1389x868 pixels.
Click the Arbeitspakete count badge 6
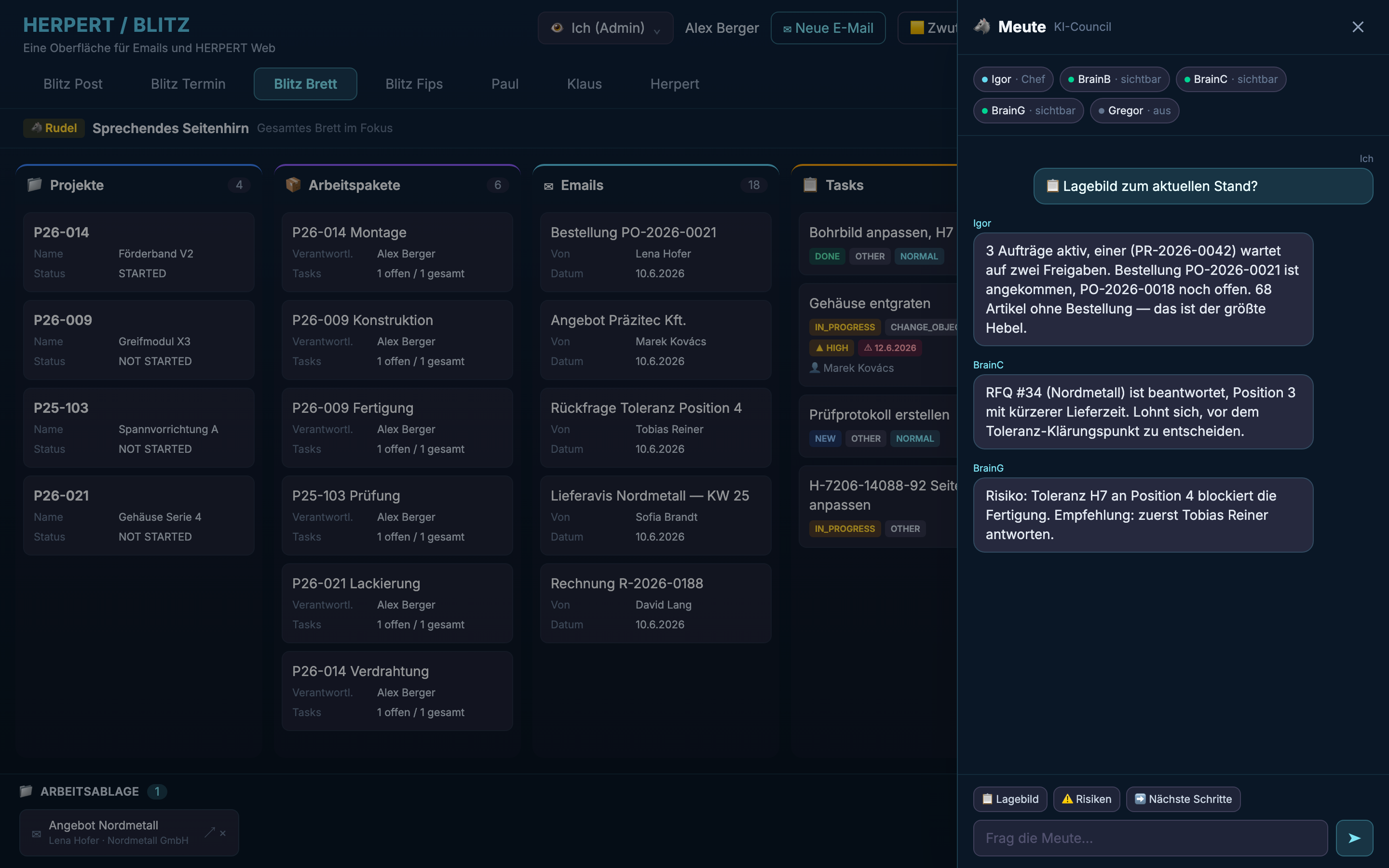tap(498, 185)
